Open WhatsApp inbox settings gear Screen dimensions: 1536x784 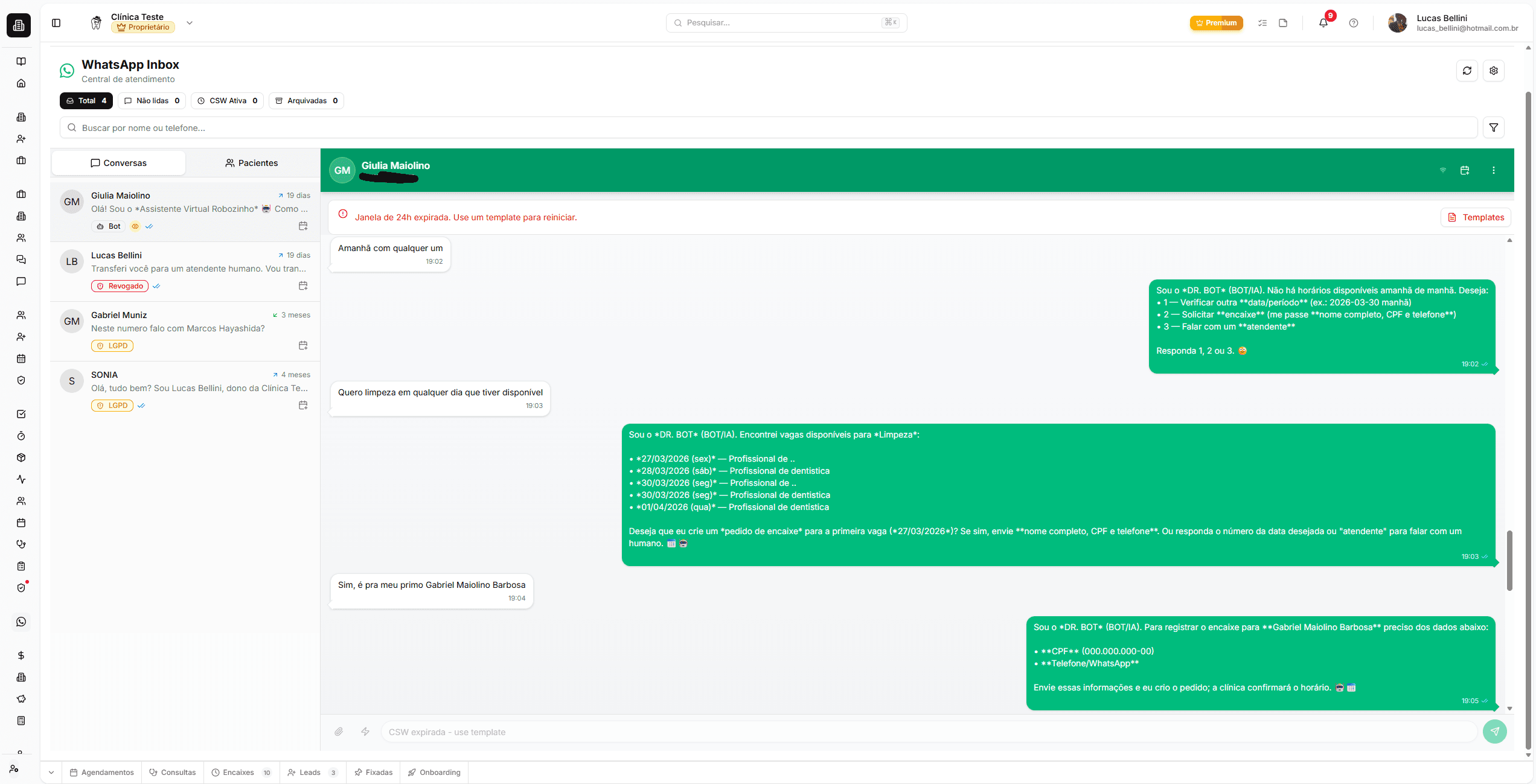[1494, 71]
